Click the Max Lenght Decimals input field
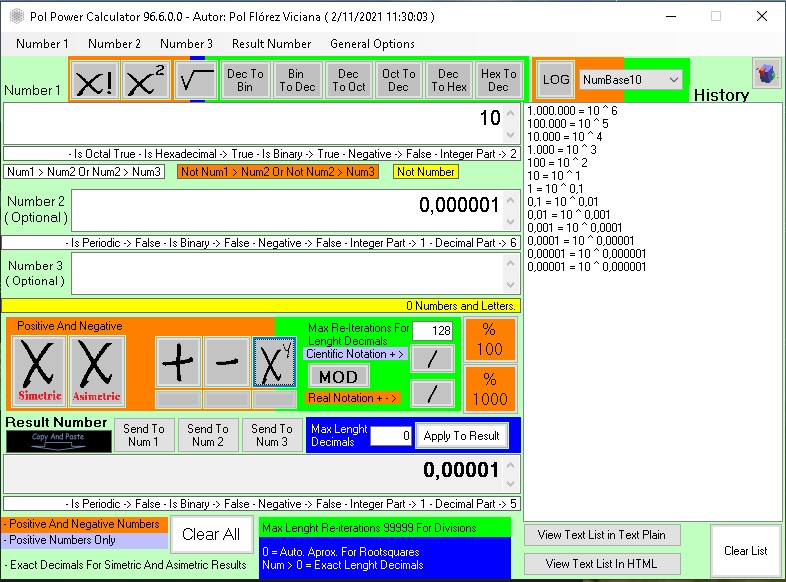 (391, 436)
